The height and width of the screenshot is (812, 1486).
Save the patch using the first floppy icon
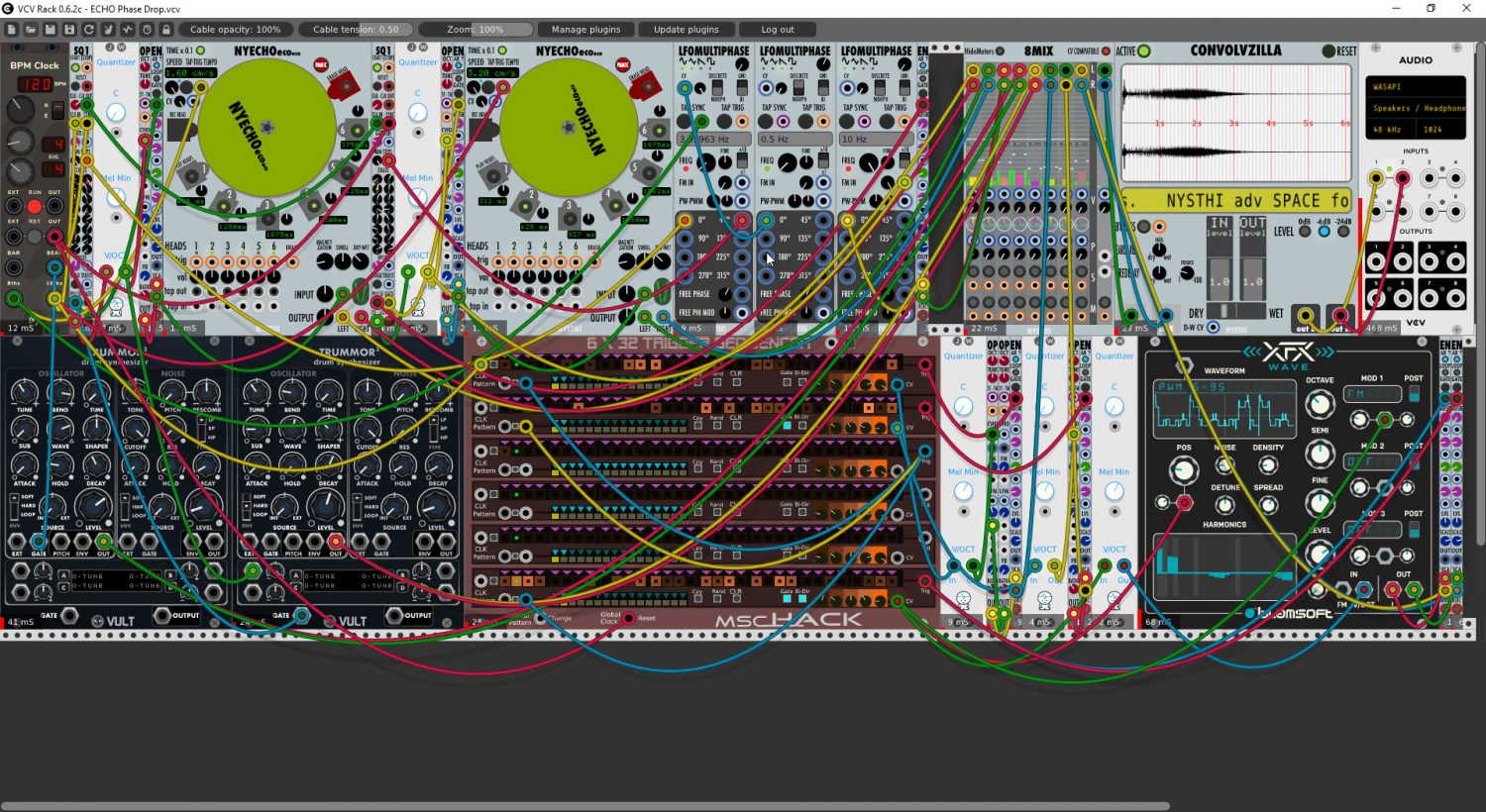51,30
